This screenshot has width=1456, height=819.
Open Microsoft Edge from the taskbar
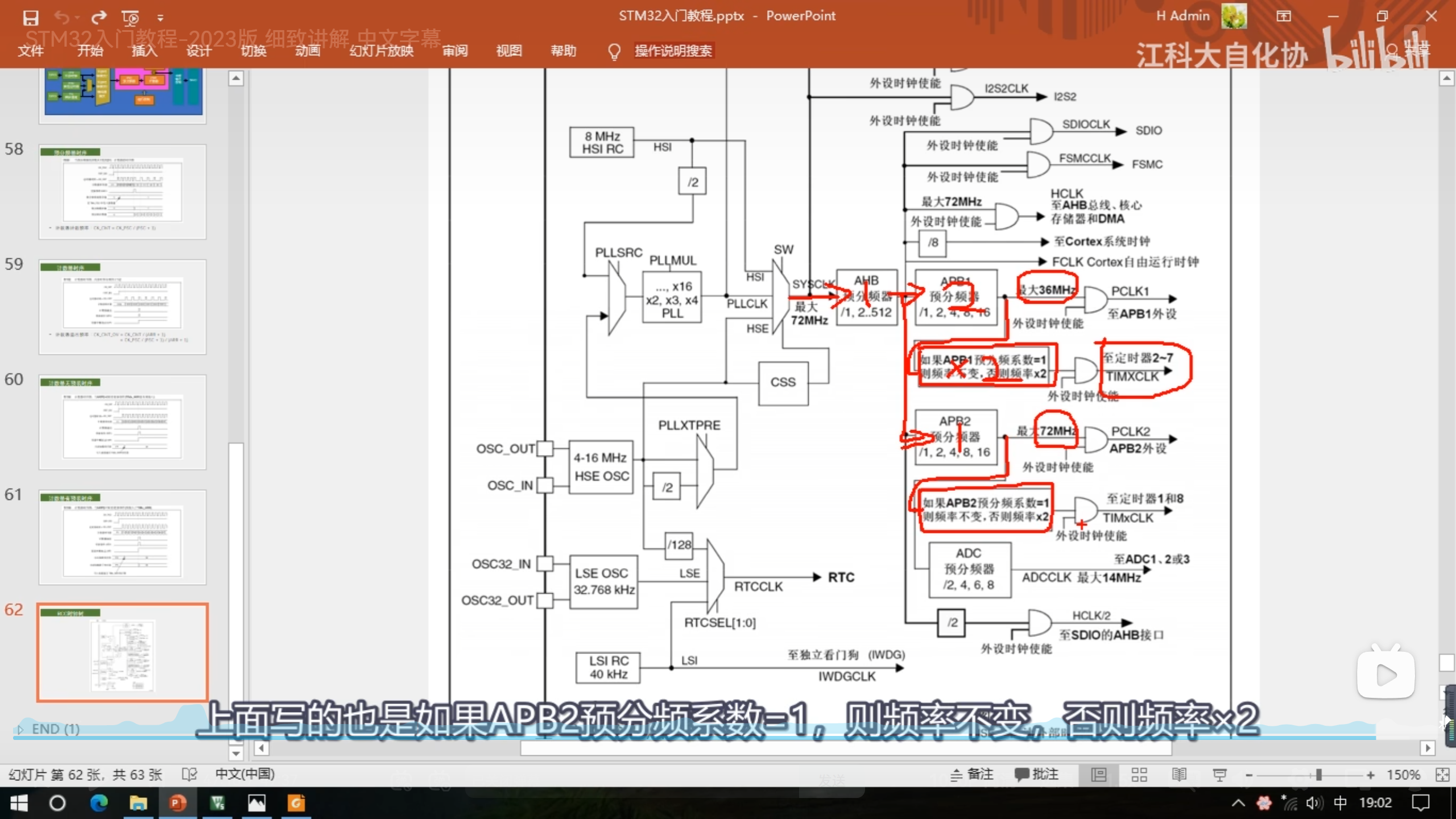[99, 803]
